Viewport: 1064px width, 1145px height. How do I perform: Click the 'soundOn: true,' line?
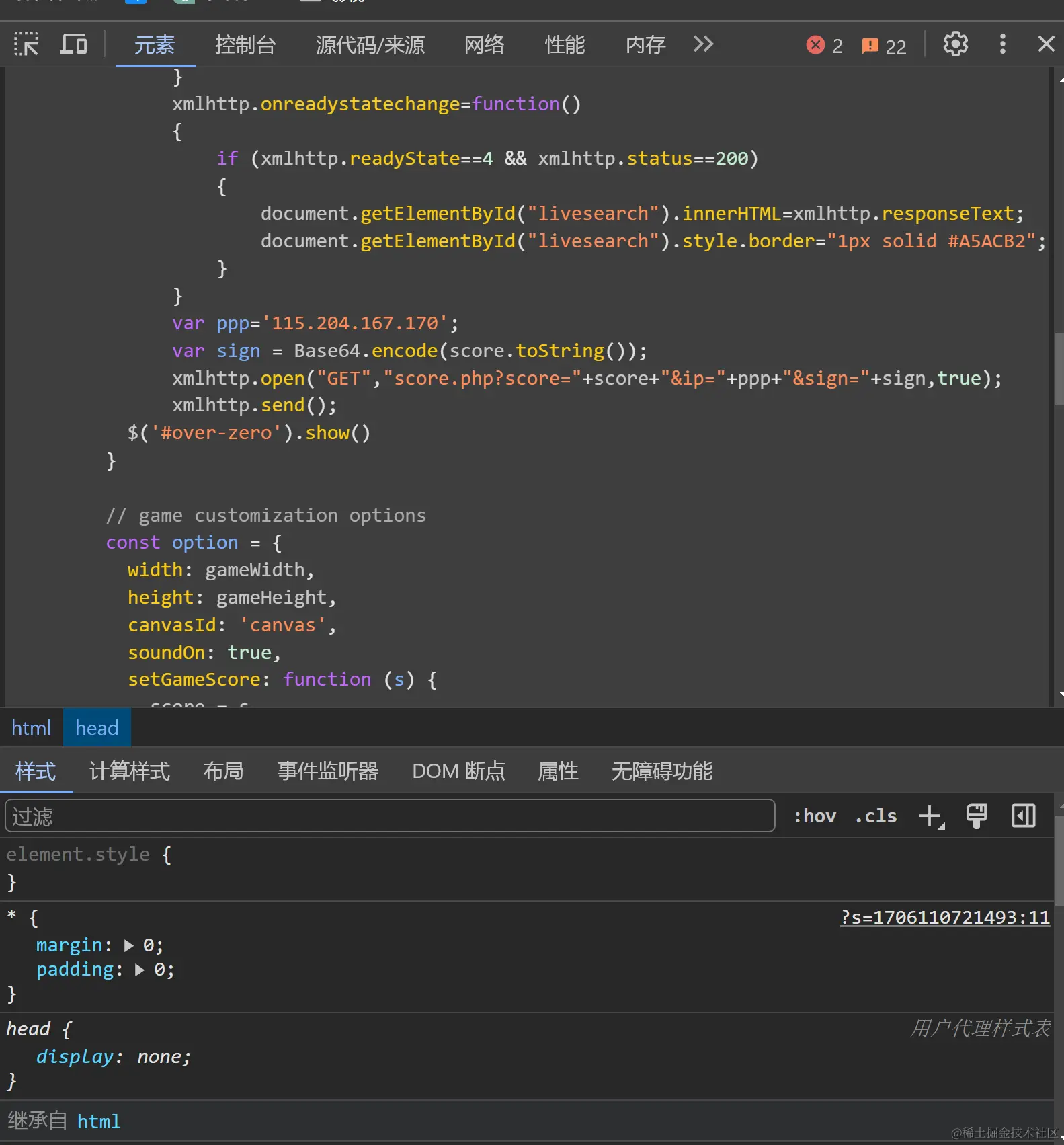coord(204,653)
